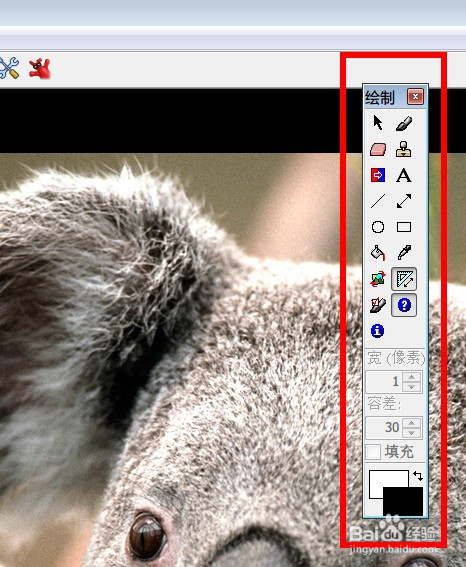
Task: Select the double-headed arrow line tool
Action: coord(404,201)
